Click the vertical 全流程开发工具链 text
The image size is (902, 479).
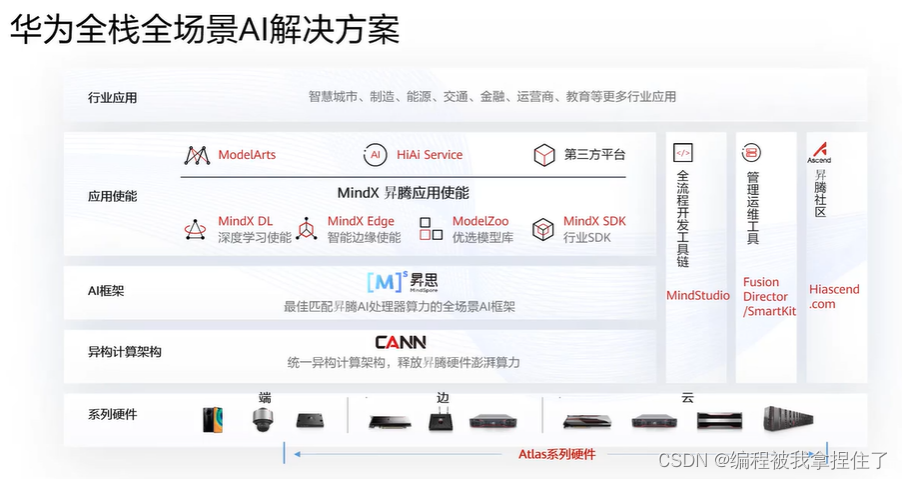click(683, 219)
